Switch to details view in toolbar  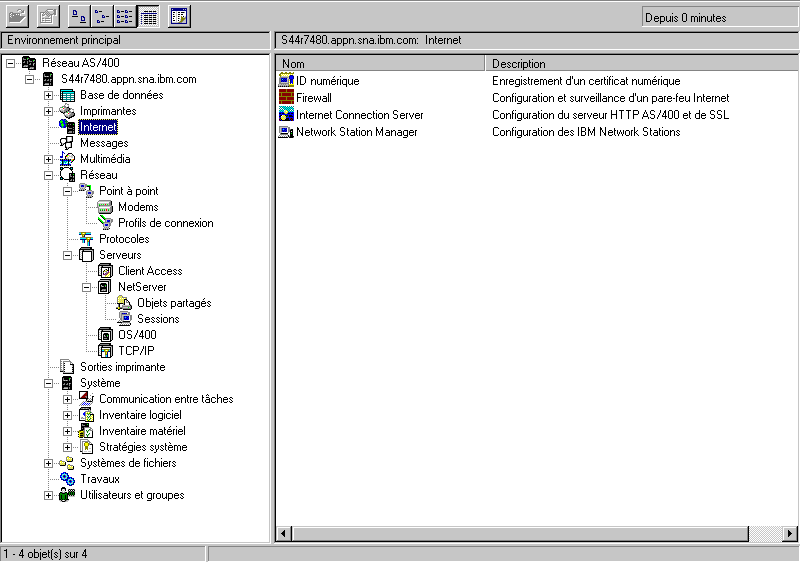click(x=148, y=16)
